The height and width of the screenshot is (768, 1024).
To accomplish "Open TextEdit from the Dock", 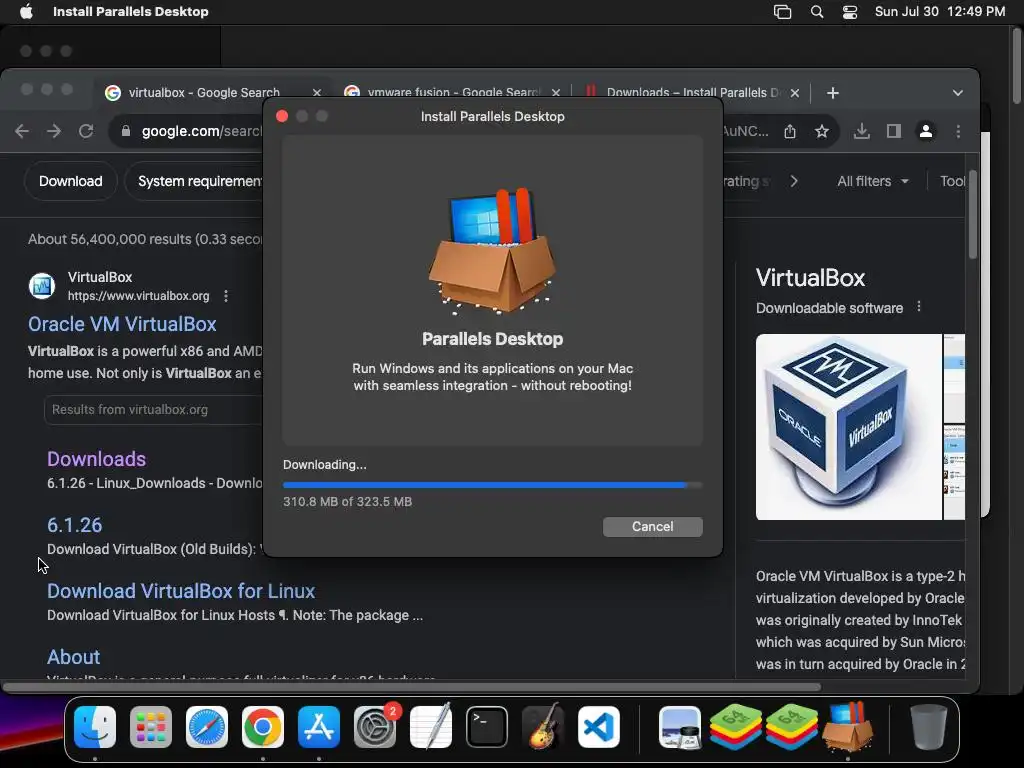I will click(431, 727).
